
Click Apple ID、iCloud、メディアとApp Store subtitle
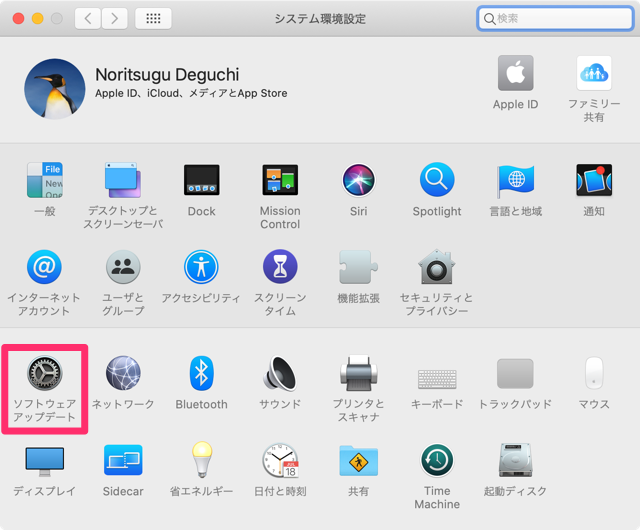point(191,94)
